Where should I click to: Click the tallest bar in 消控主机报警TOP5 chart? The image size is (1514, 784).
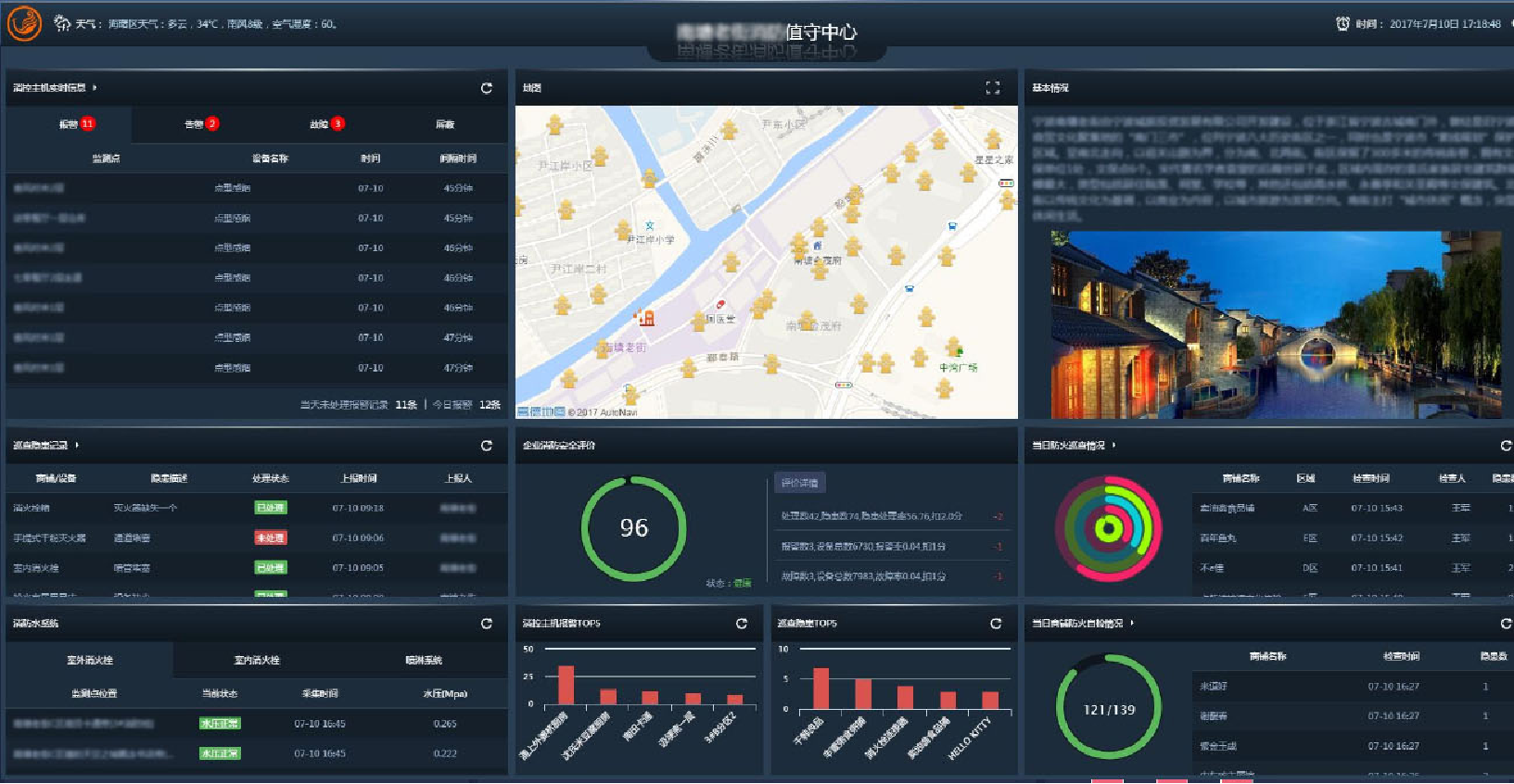pos(566,685)
